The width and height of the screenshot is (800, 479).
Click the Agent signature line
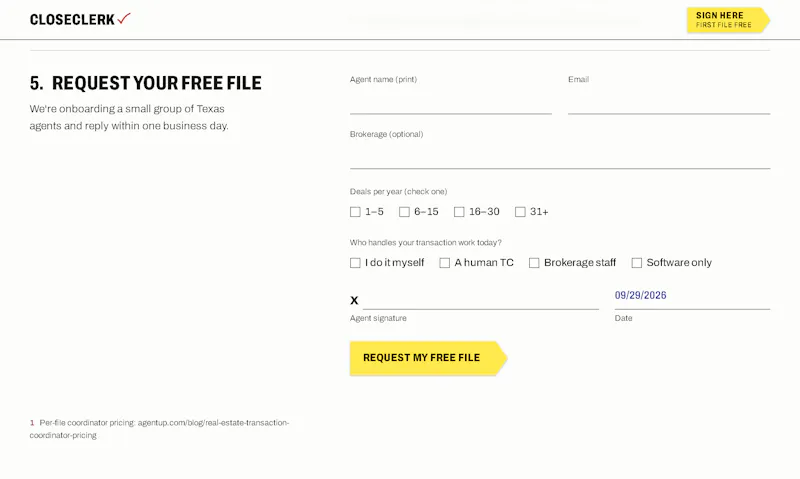(x=481, y=298)
